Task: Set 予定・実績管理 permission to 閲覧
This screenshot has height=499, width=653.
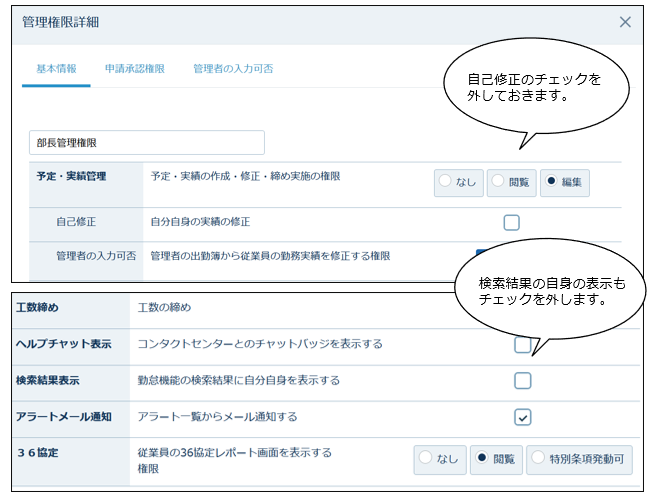Action: [510, 182]
